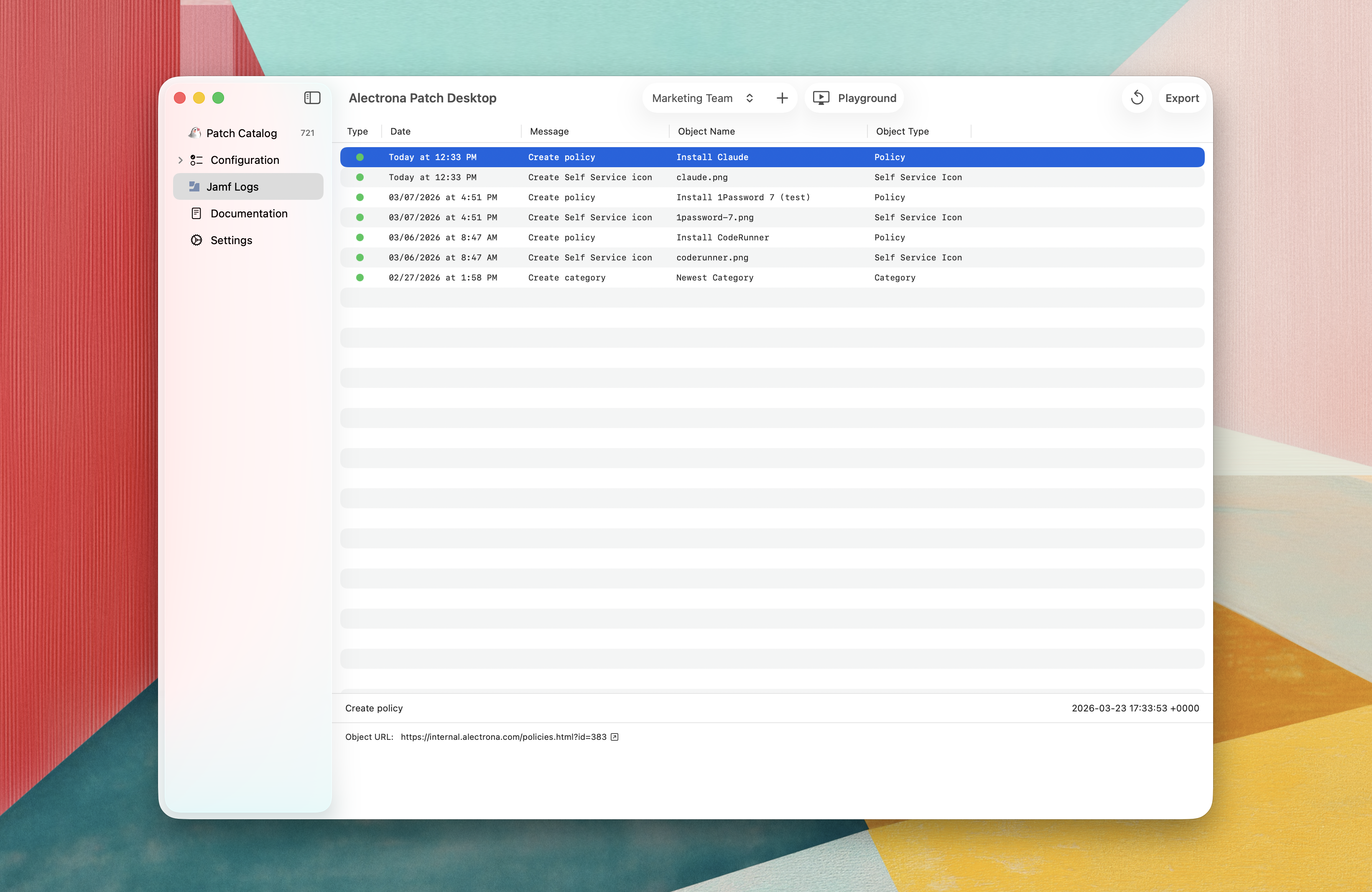Click the plus icon to add a team
The width and height of the screenshot is (1372, 892).
(x=782, y=97)
